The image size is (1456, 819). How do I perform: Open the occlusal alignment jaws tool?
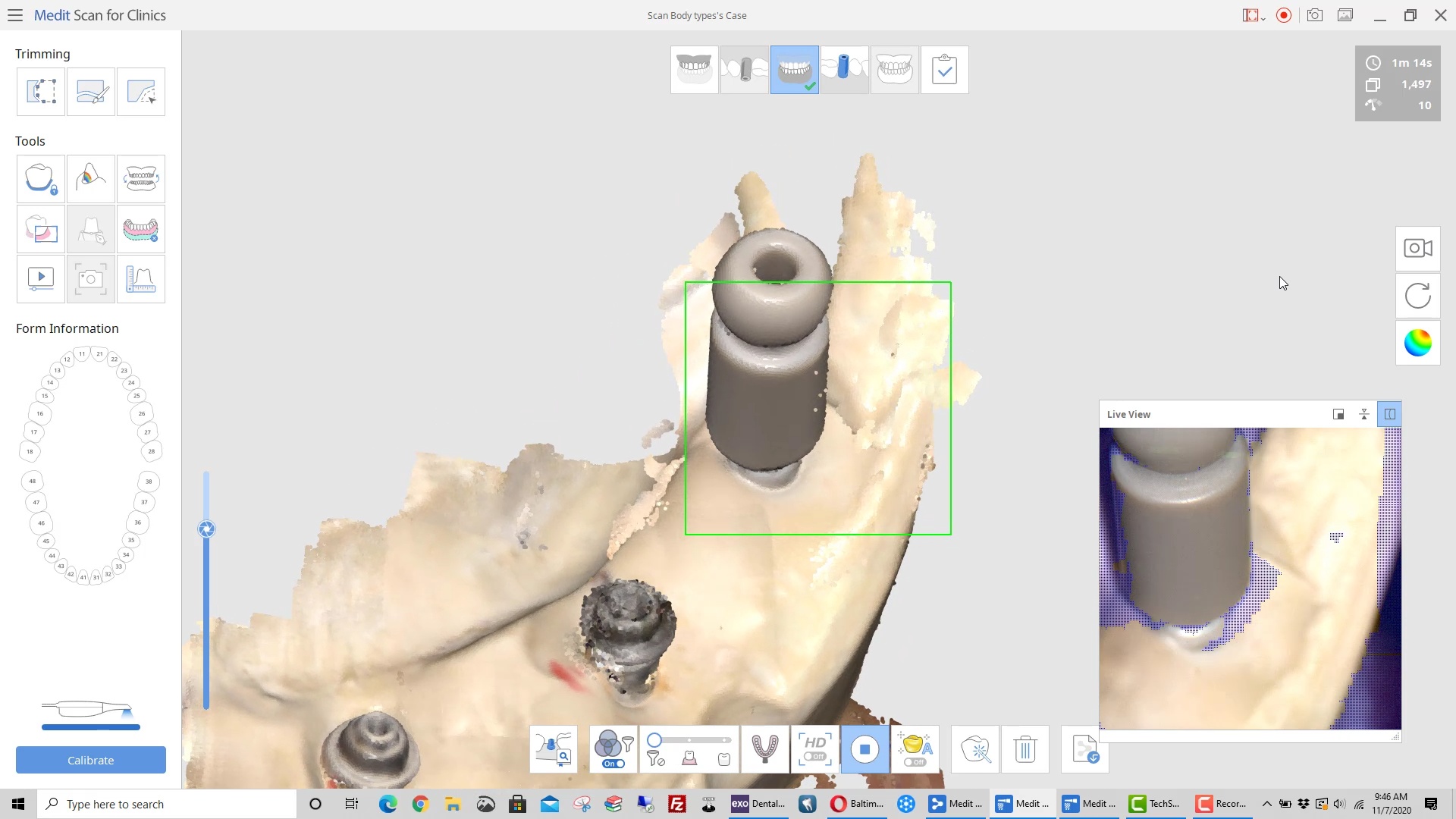141,179
